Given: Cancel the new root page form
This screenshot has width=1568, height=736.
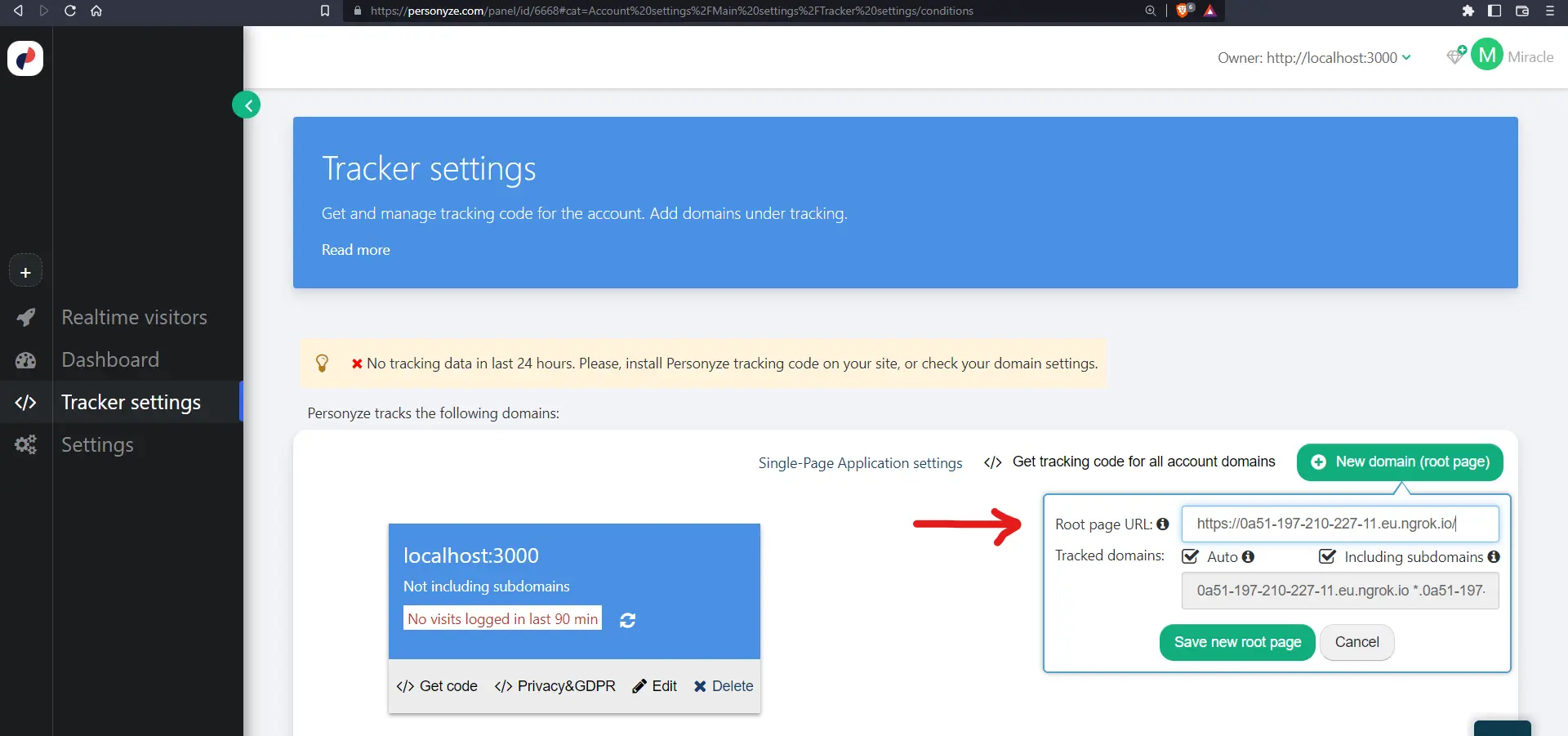Looking at the screenshot, I should click(x=1356, y=642).
